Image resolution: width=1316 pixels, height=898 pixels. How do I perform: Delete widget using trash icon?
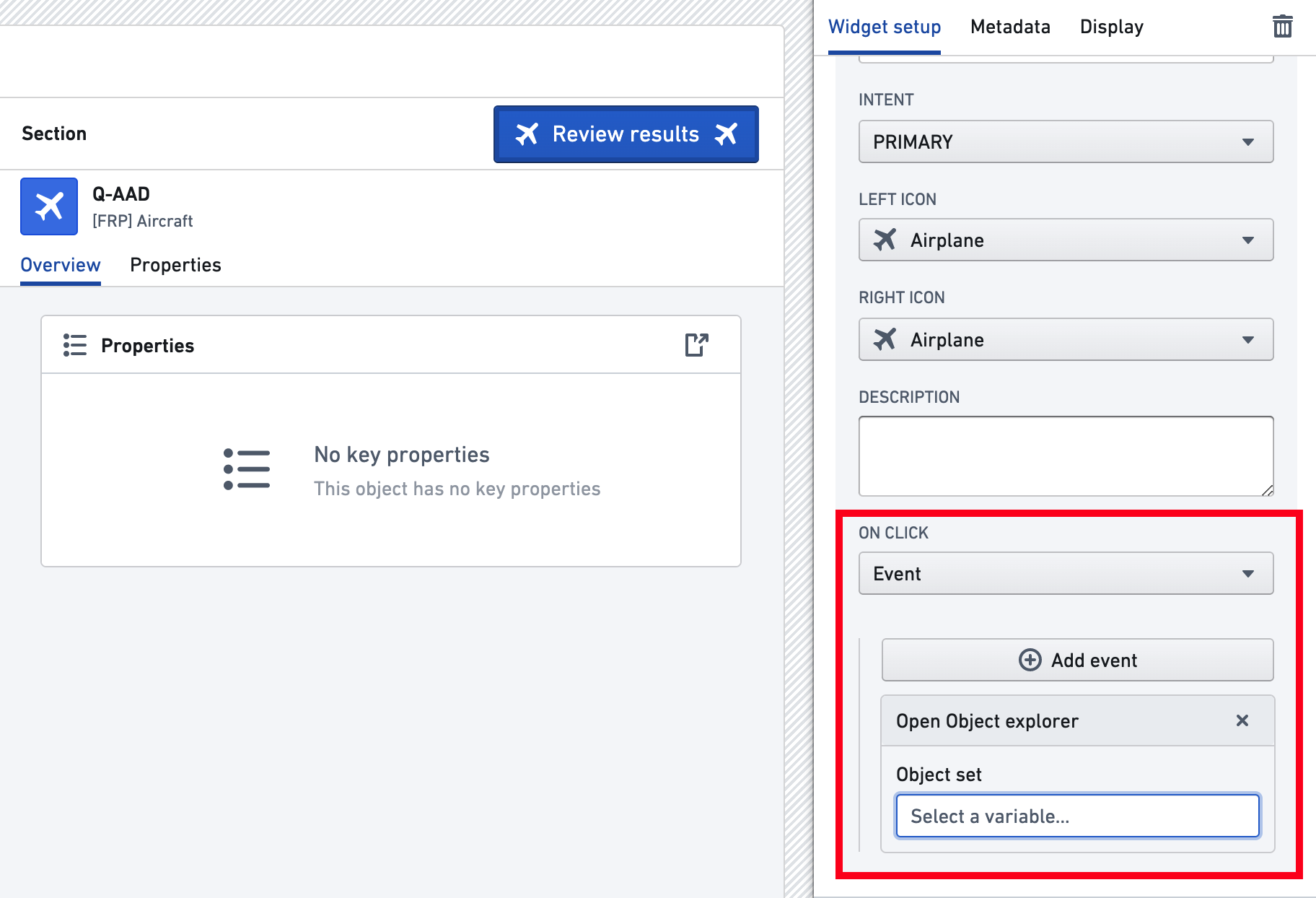pyautogui.click(x=1282, y=27)
